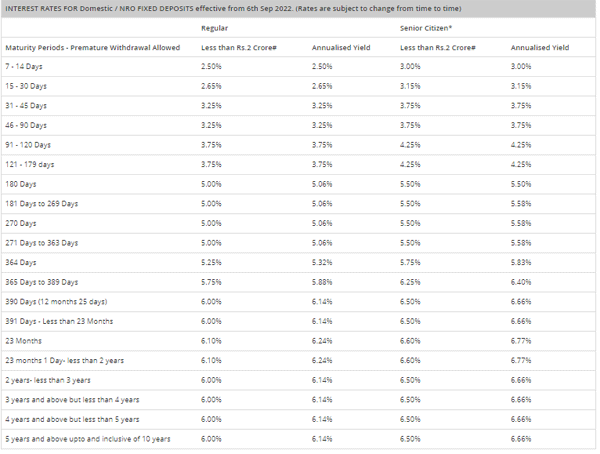Click the 5.88% yield value
600x454 pixels.
(322, 282)
